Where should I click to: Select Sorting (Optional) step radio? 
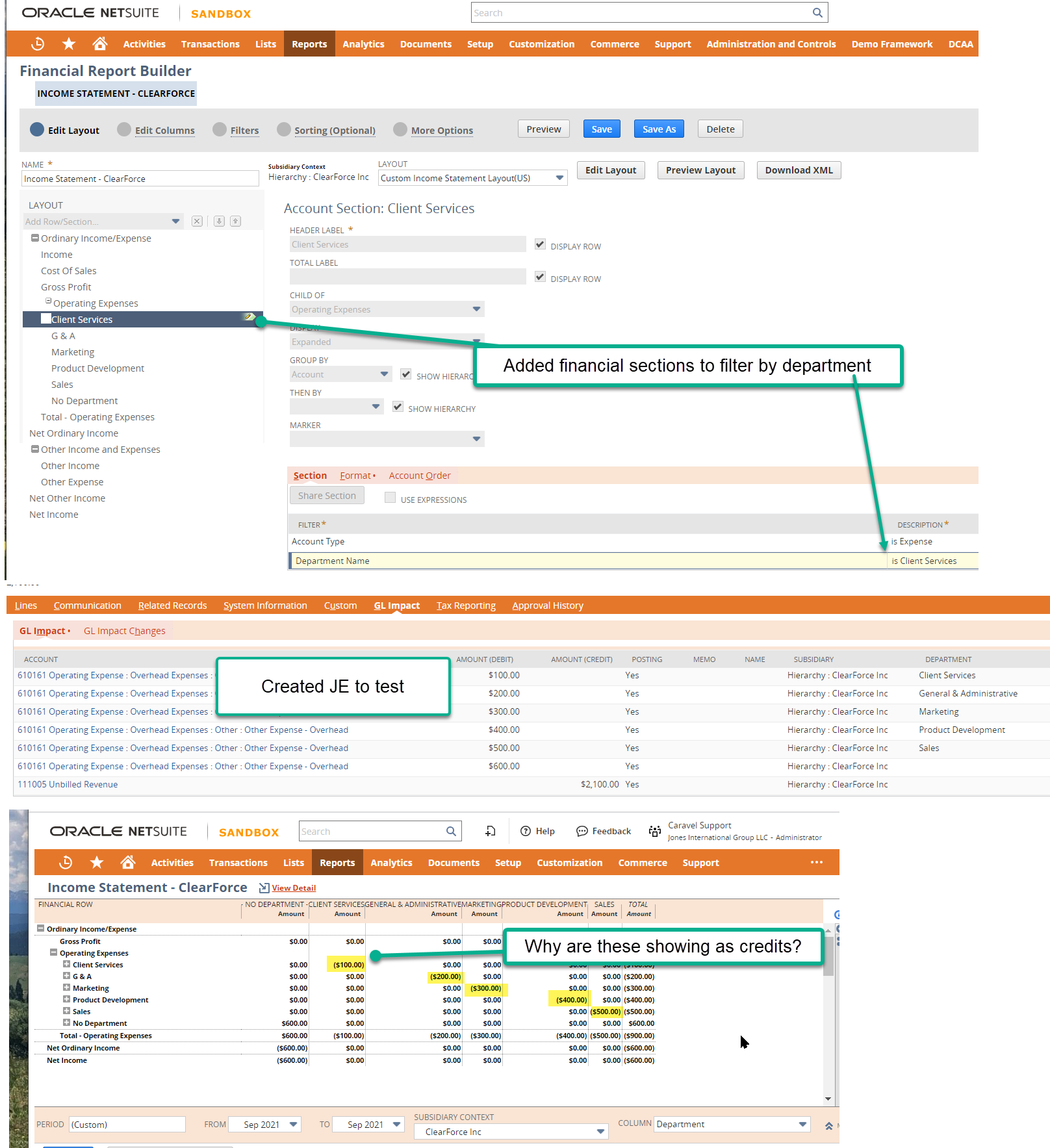pos(284,129)
